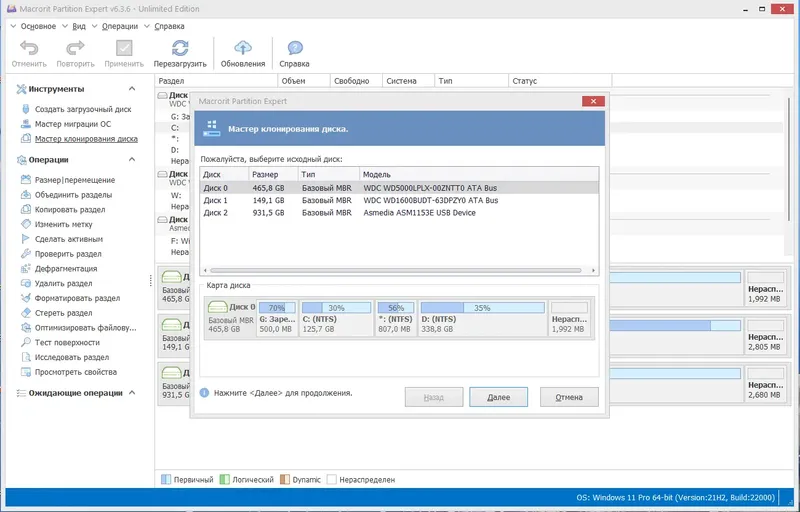Click the Отмена button
The width and height of the screenshot is (800, 512).
click(569, 397)
